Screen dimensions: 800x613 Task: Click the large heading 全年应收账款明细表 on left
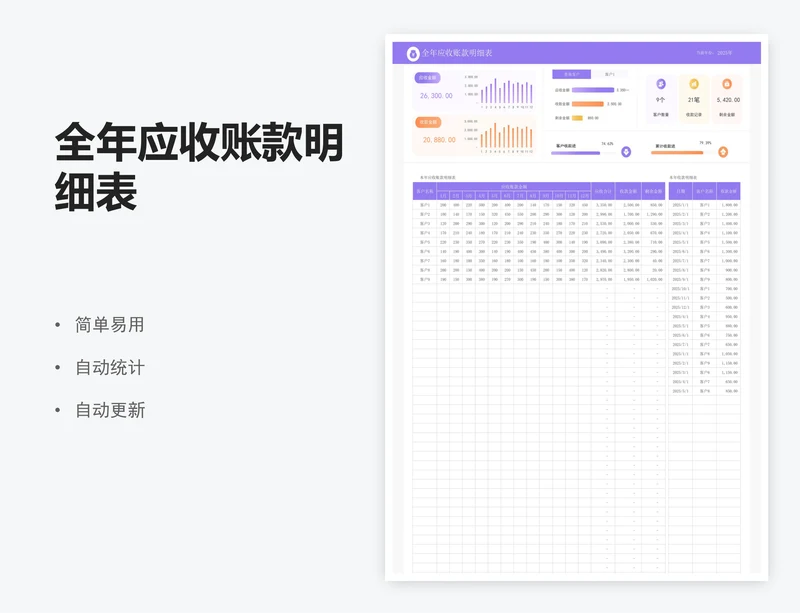pyautogui.click(x=199, y=166)
